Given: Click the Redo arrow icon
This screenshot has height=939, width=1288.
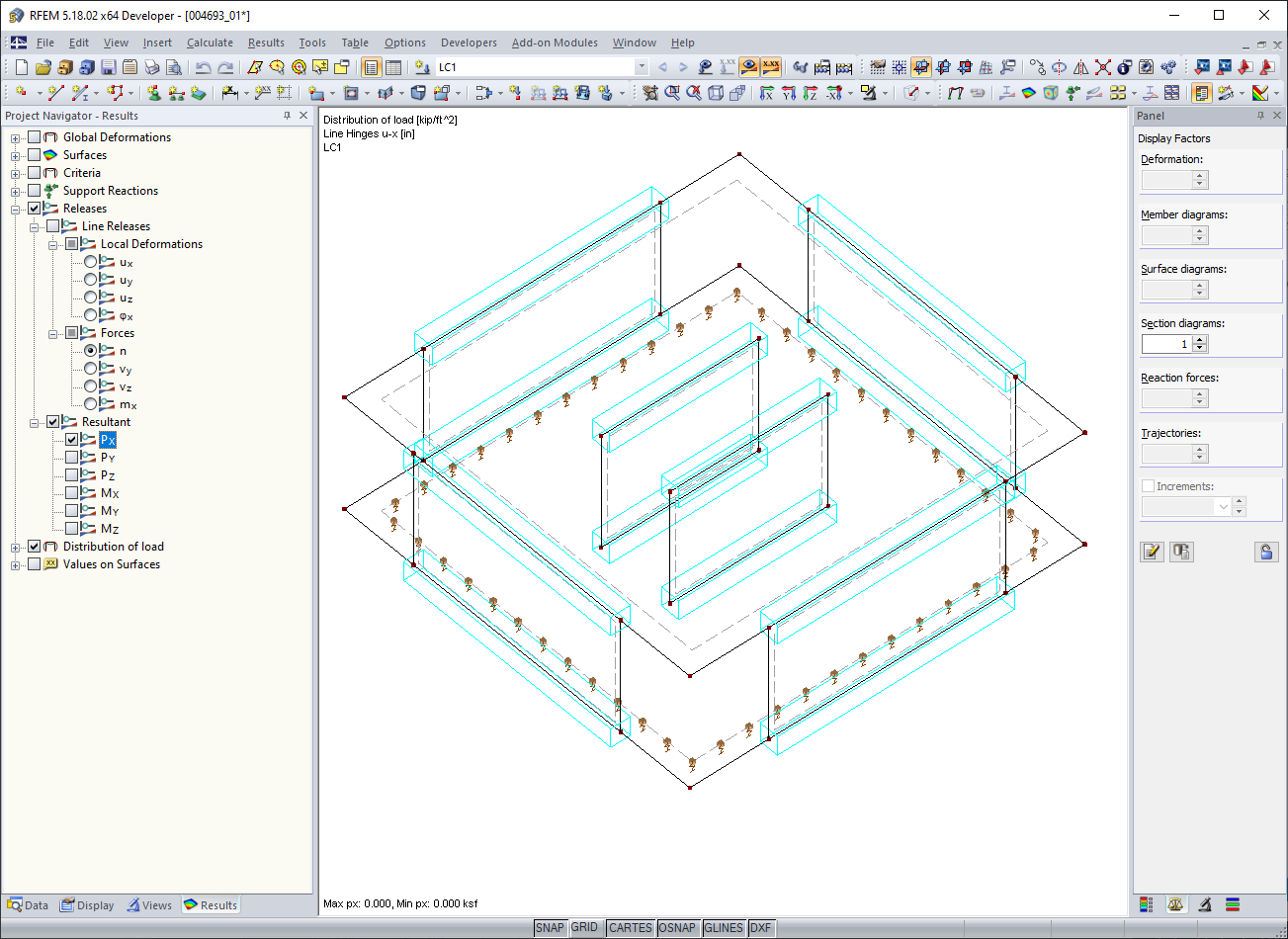Looking at the screenshot, I should tap(225, 67).
